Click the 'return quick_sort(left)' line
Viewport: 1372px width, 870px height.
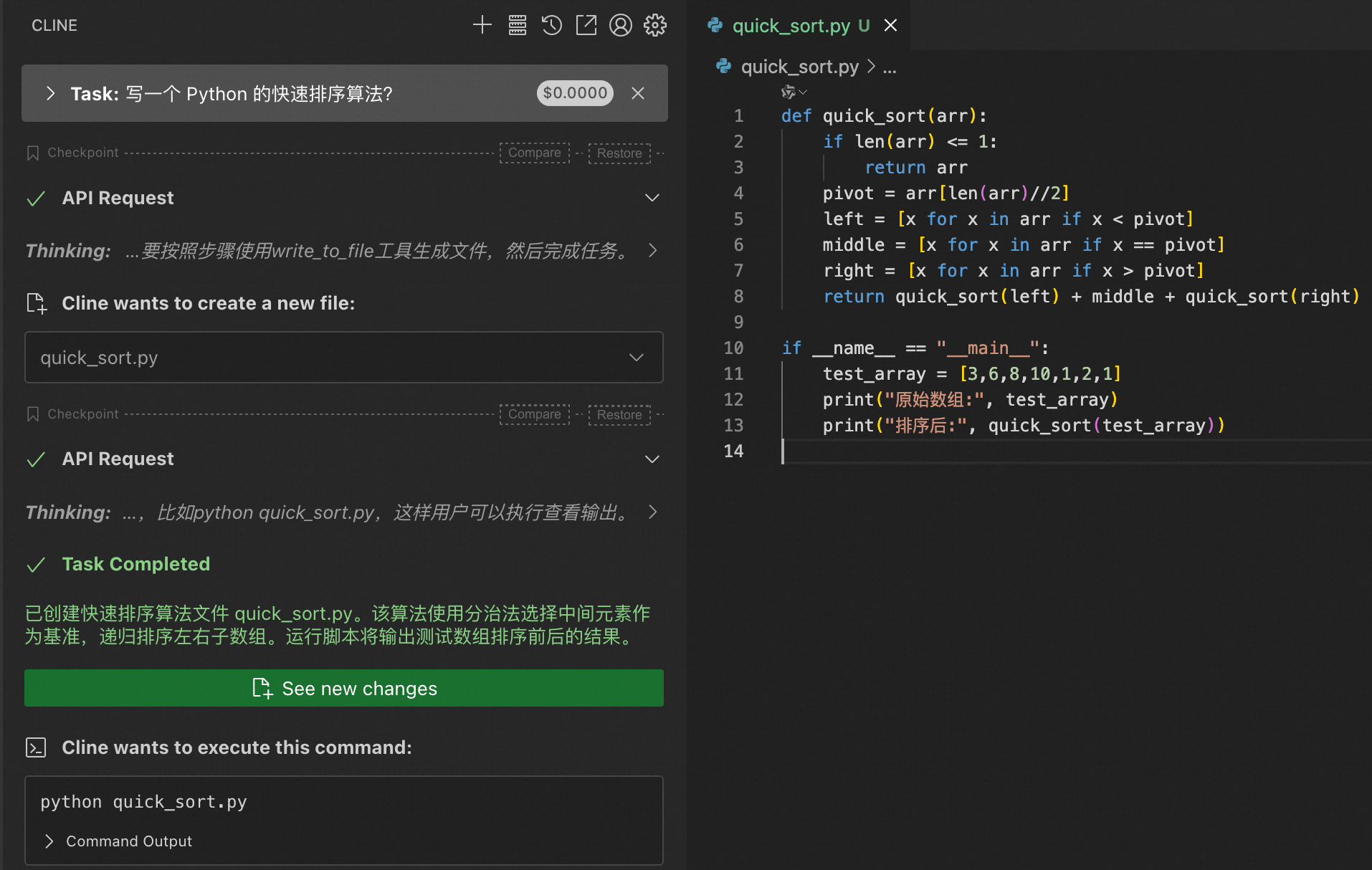1091,296
